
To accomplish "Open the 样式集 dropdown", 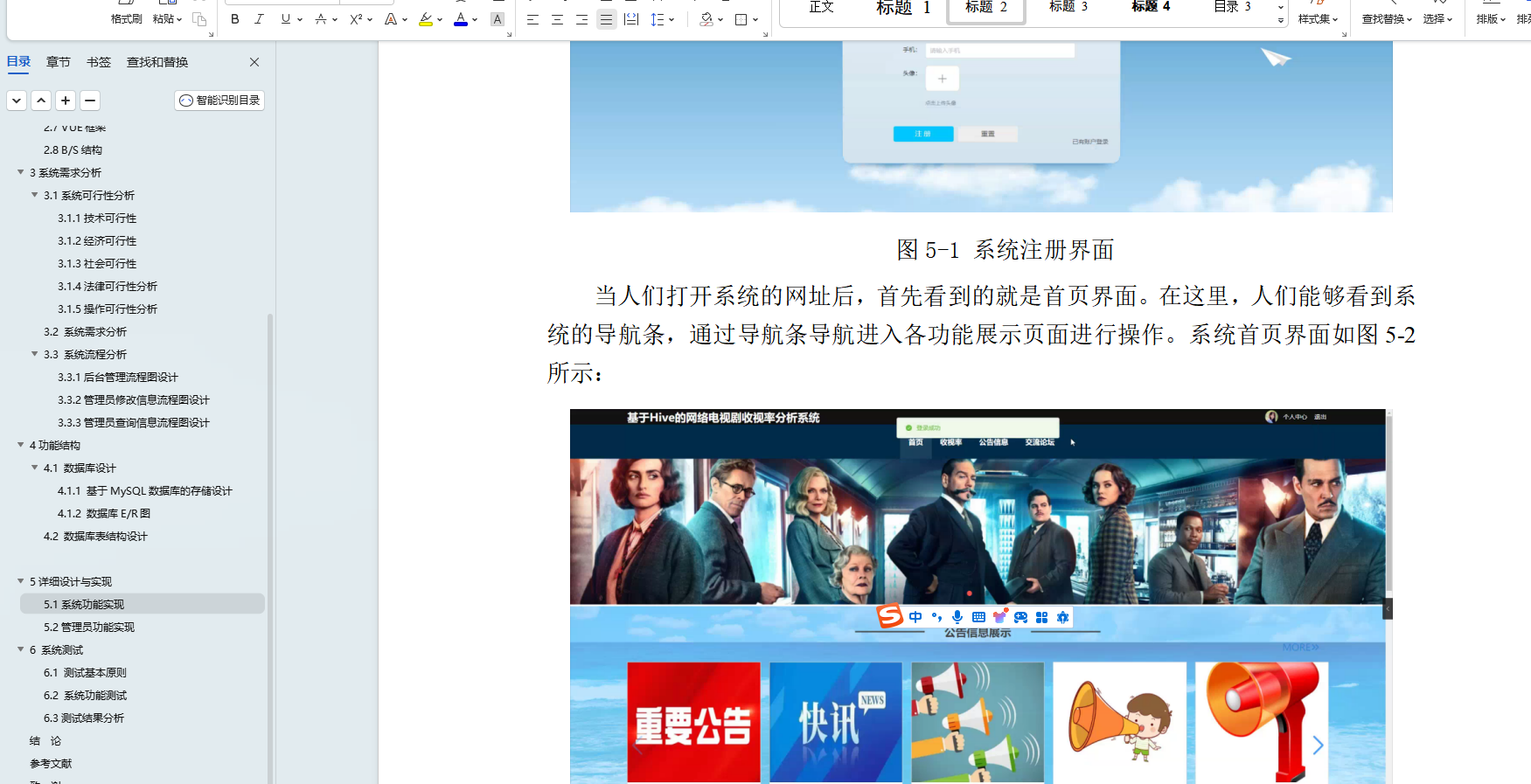I will pos(1318,18).
